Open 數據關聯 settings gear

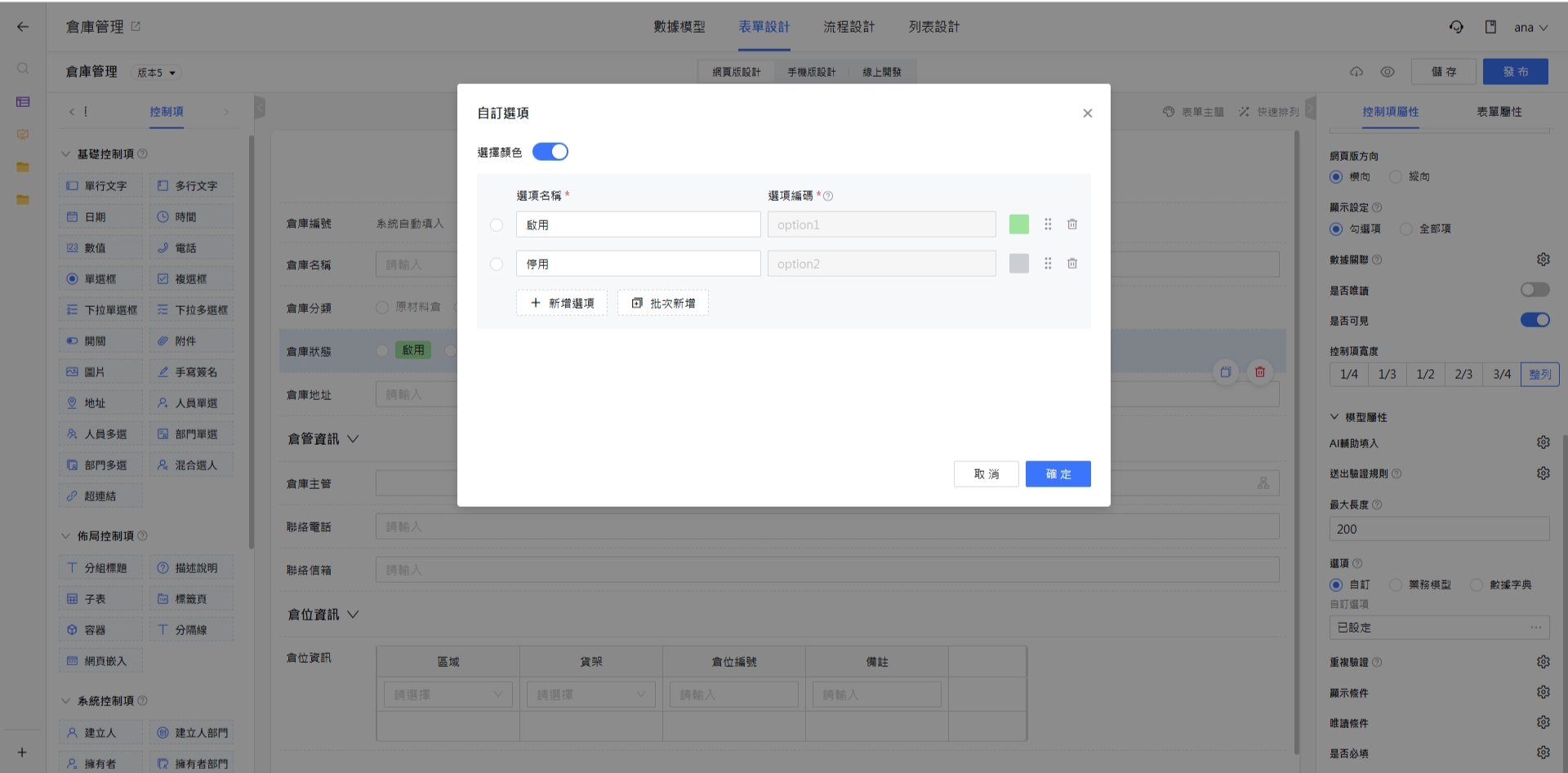pos(1543,260)
